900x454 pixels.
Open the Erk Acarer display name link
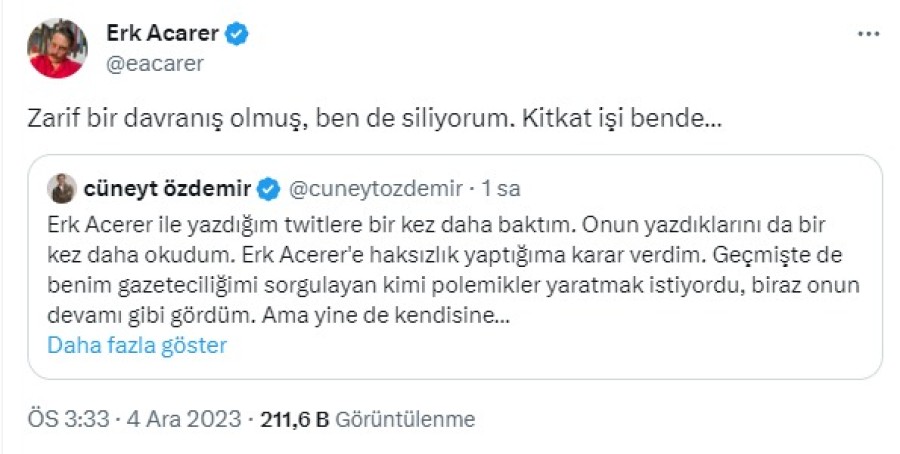162,35
